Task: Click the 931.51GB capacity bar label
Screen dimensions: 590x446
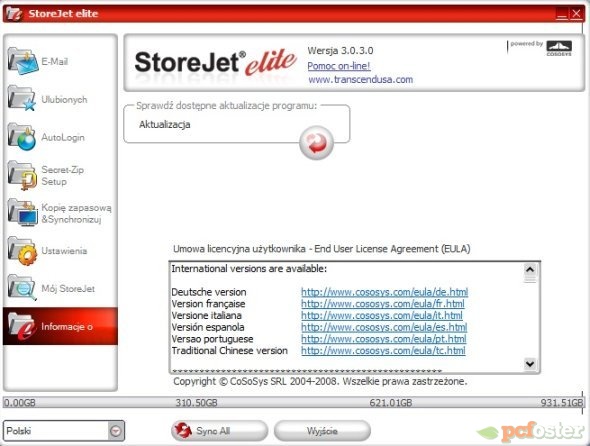Action: 562,403
